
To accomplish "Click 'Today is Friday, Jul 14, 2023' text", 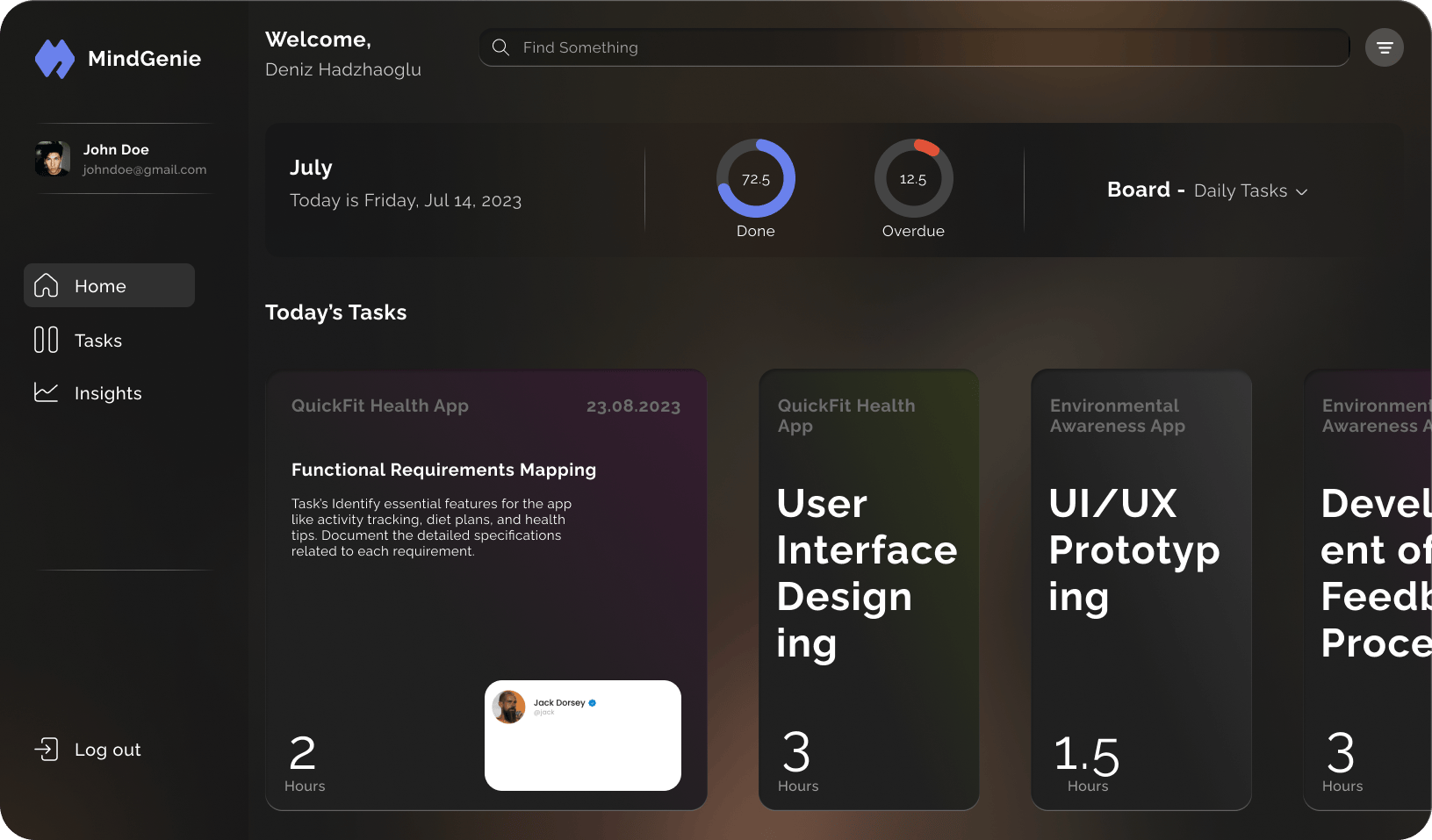I will click(406, 200).
